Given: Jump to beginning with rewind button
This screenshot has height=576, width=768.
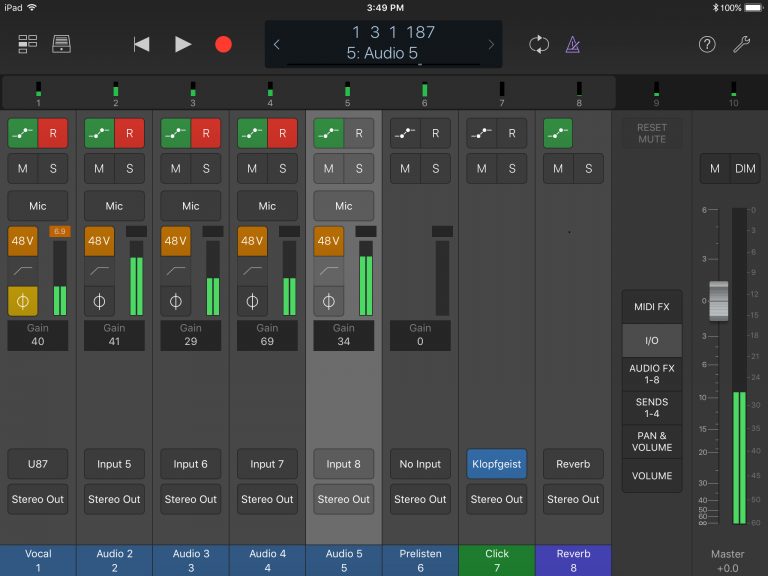Looking at the screenshot, I should pyautogui.click(x=141, y=45).
